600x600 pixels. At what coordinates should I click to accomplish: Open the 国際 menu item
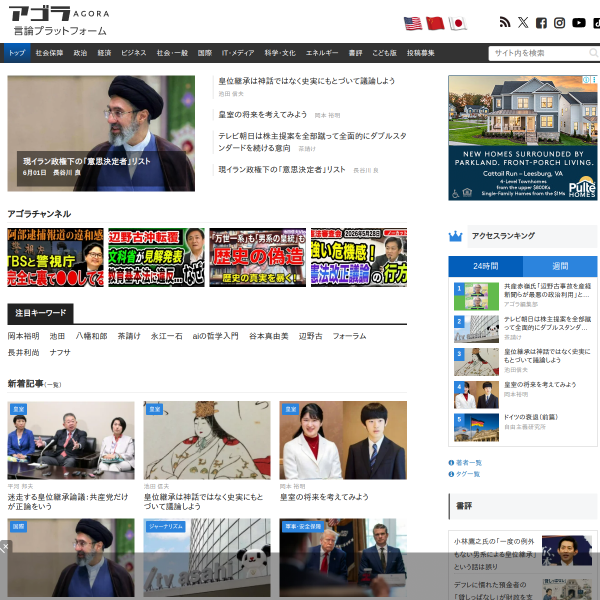[x=205, y=53]
